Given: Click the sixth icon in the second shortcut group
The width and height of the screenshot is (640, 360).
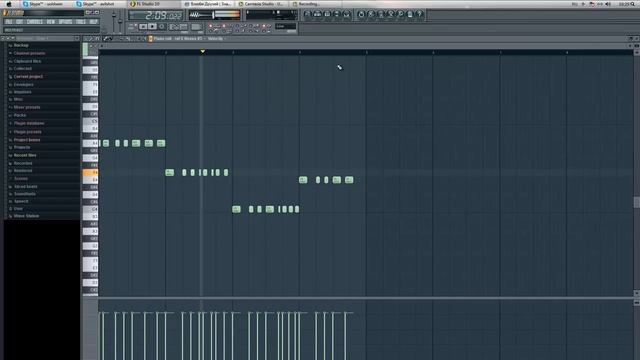Looking at the screenshot, I should click(x=410, y=14).
